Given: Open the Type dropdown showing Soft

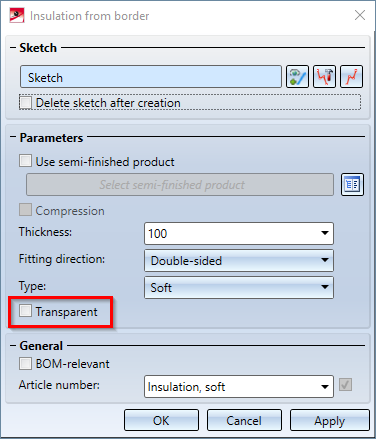Looking at the screenshot, I should [239, 287].
